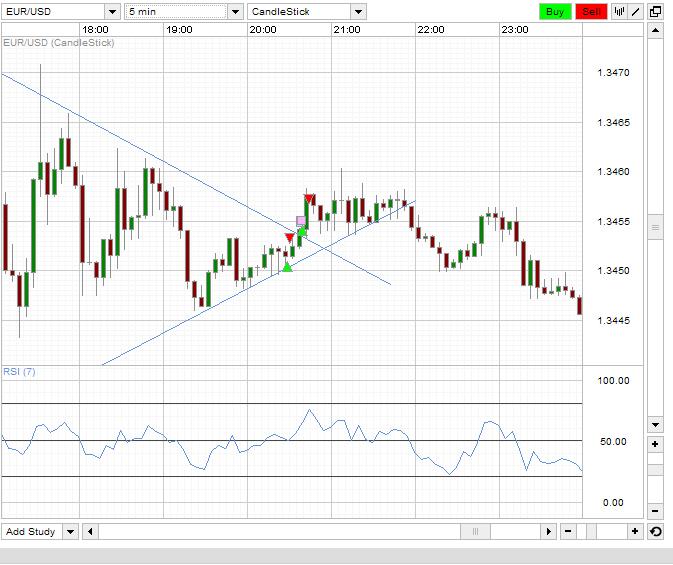Click the 0.00 RSI axis label
The width and height of the screenshot is (673, 565).
[613, 503]
